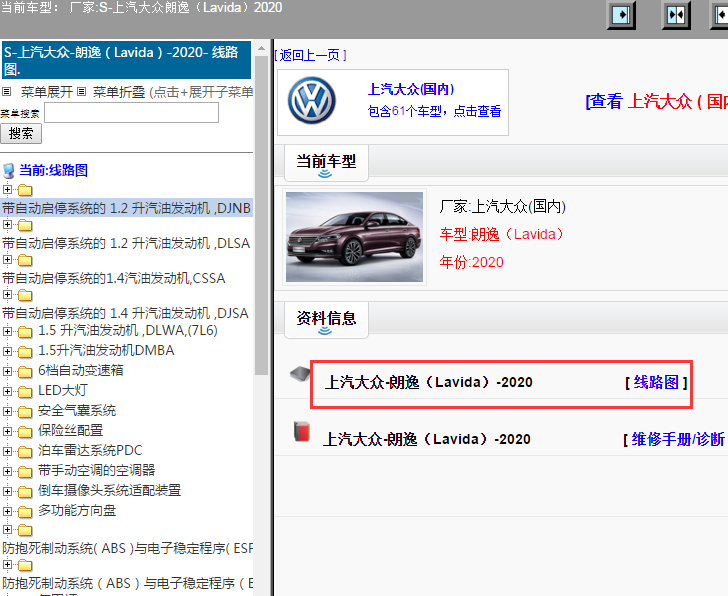This screenshot has height=596, width=728.
Task: Select the 多功能方向盘 tree label
Action: (x=77, y=511)
